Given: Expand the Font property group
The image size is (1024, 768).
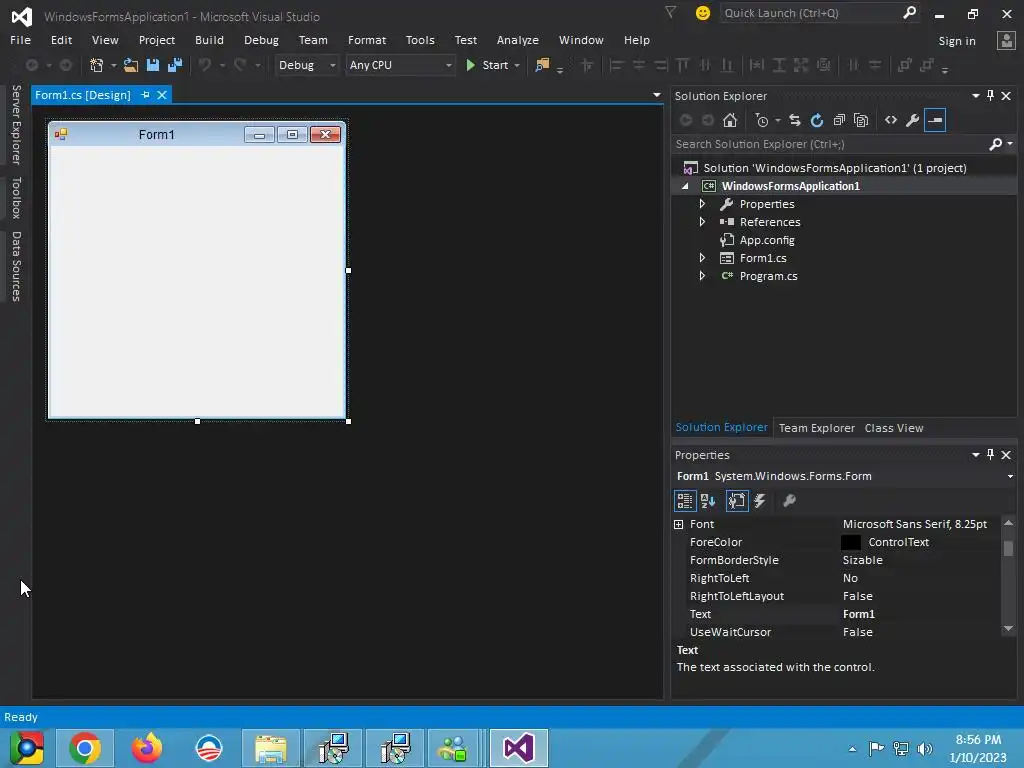Looking at the screenshot, I should point(679,524).
